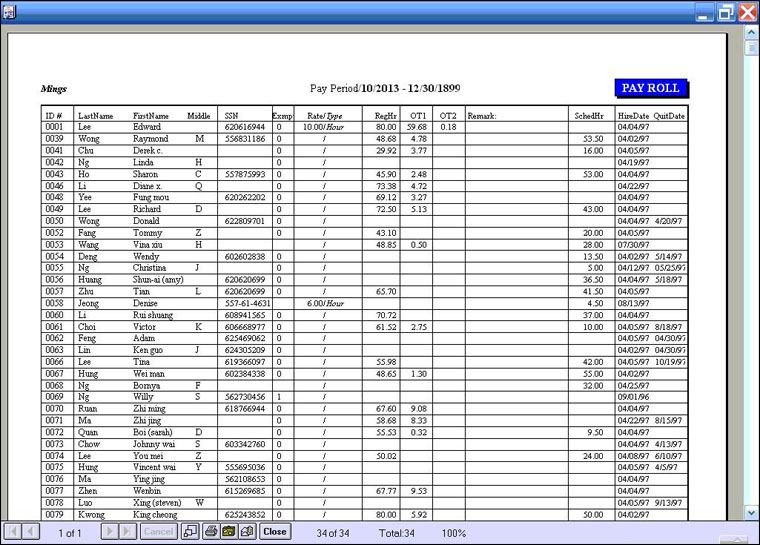Click SSN '557875993'

click(x=245, y=174)
